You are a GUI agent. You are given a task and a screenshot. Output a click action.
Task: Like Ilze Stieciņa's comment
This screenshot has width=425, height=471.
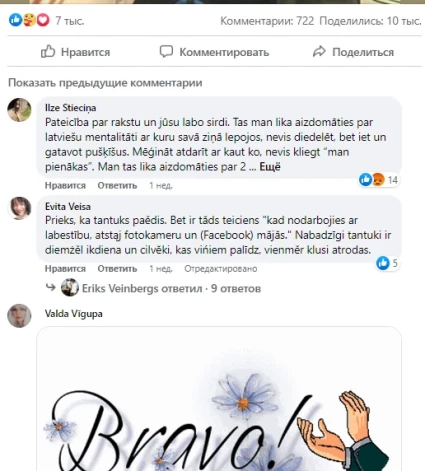coord(65,185)
